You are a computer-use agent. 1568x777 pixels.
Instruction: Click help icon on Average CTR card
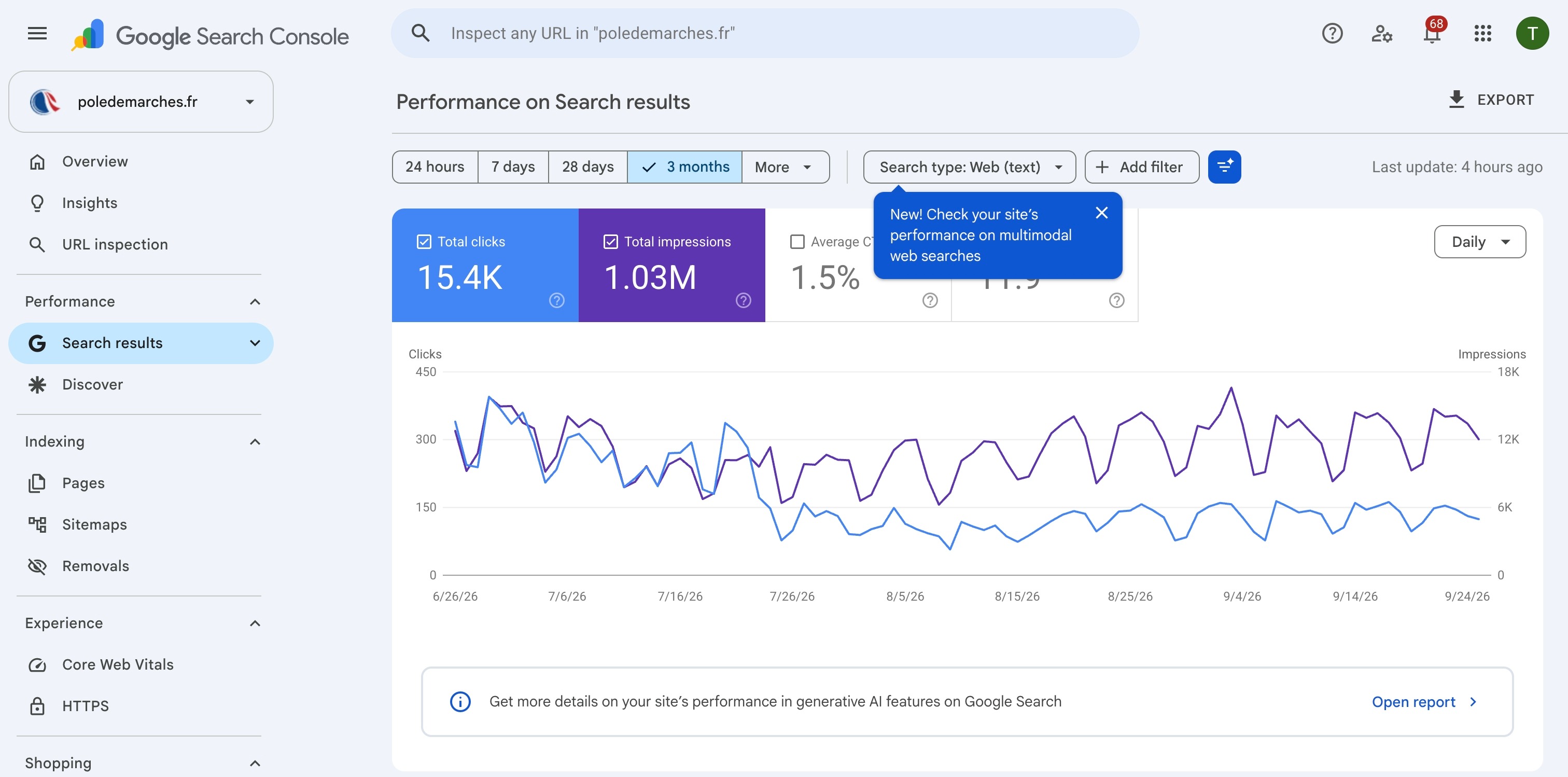coord(930,300)
